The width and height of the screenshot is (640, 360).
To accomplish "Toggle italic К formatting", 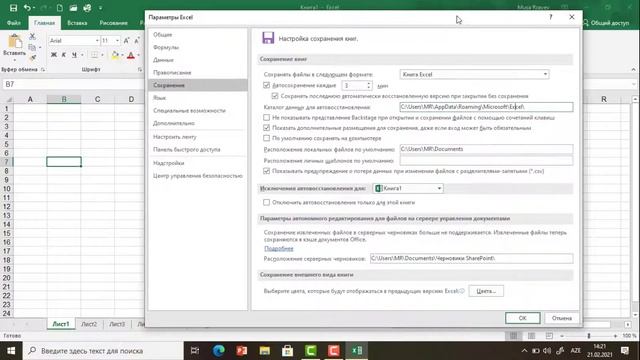I will [x=64, y=55].
